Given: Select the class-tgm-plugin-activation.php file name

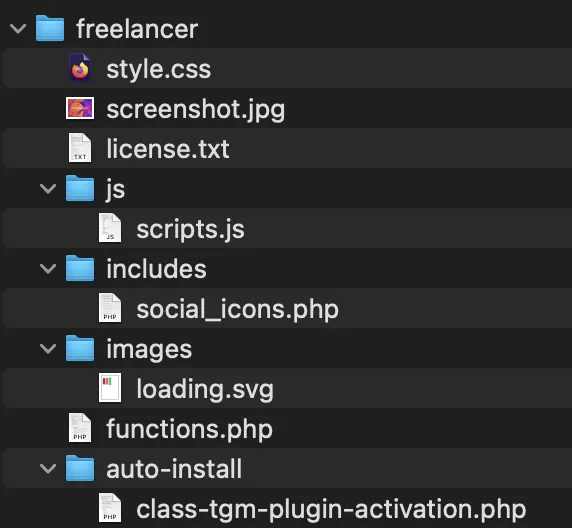Looking at the screenshot, I should (331, 509).
